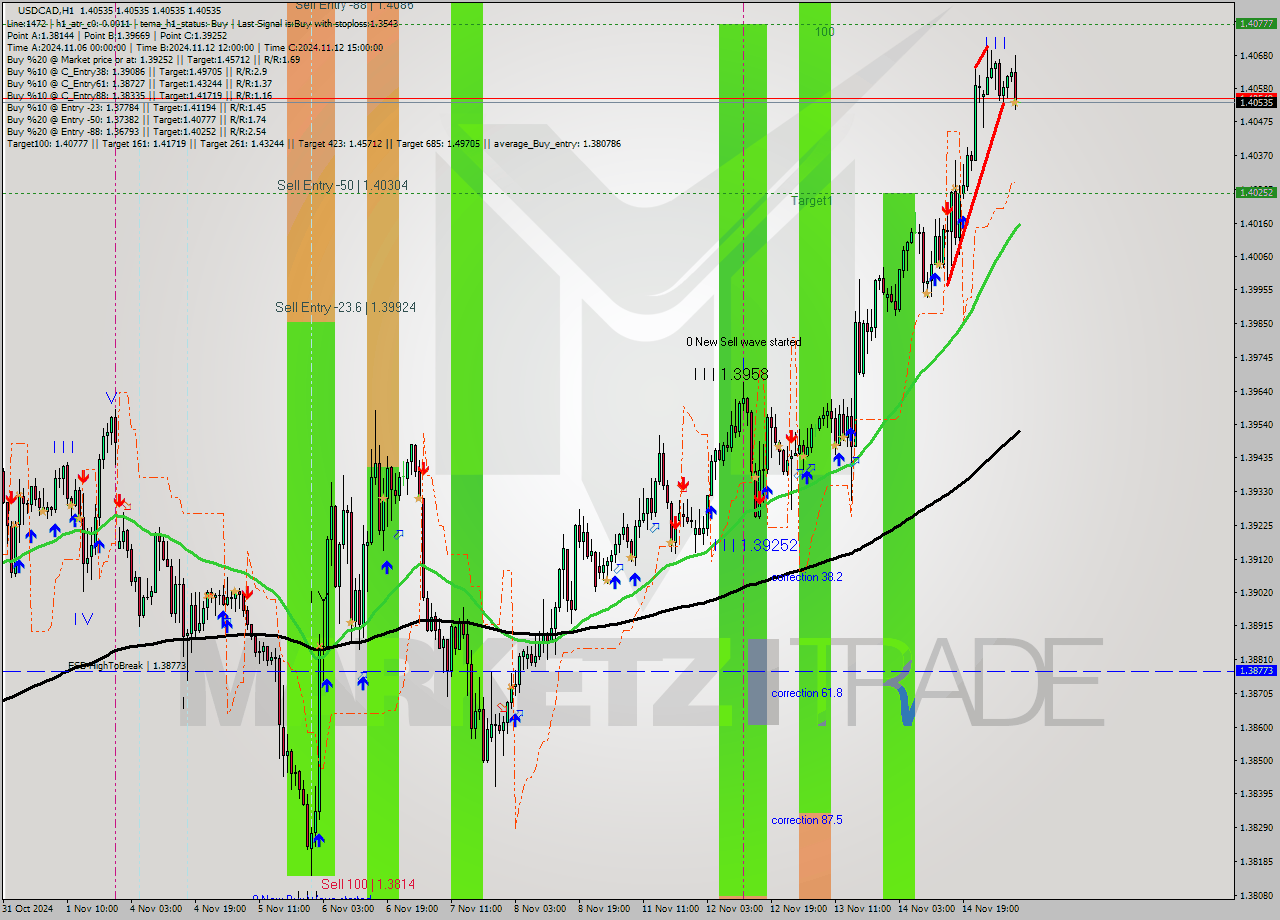Click the '6 Nov 03:00' time label
Screen dimensions: 1280x920
coord(348,909)
